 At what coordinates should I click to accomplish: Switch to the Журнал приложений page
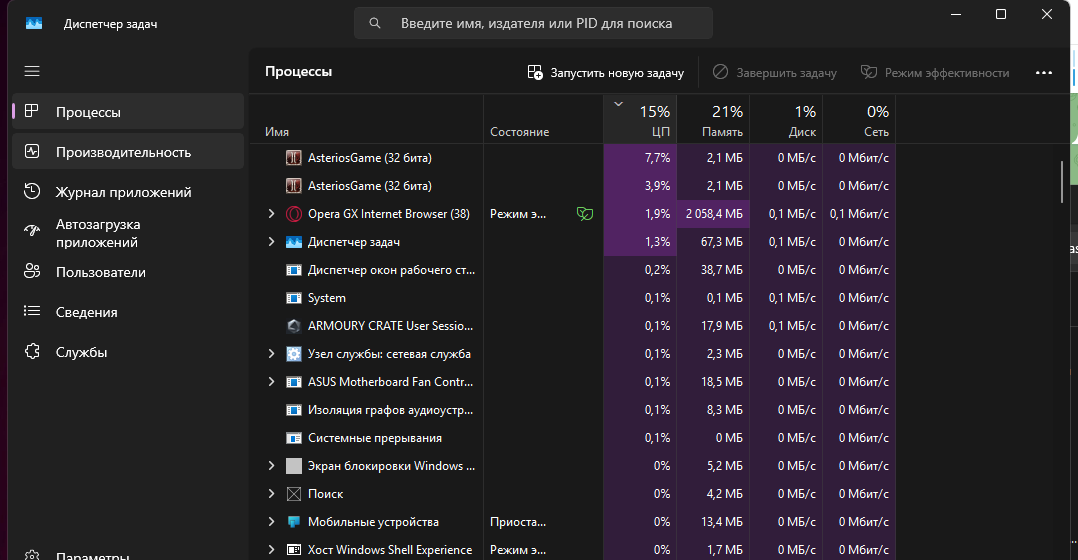(x=123, y=192)
